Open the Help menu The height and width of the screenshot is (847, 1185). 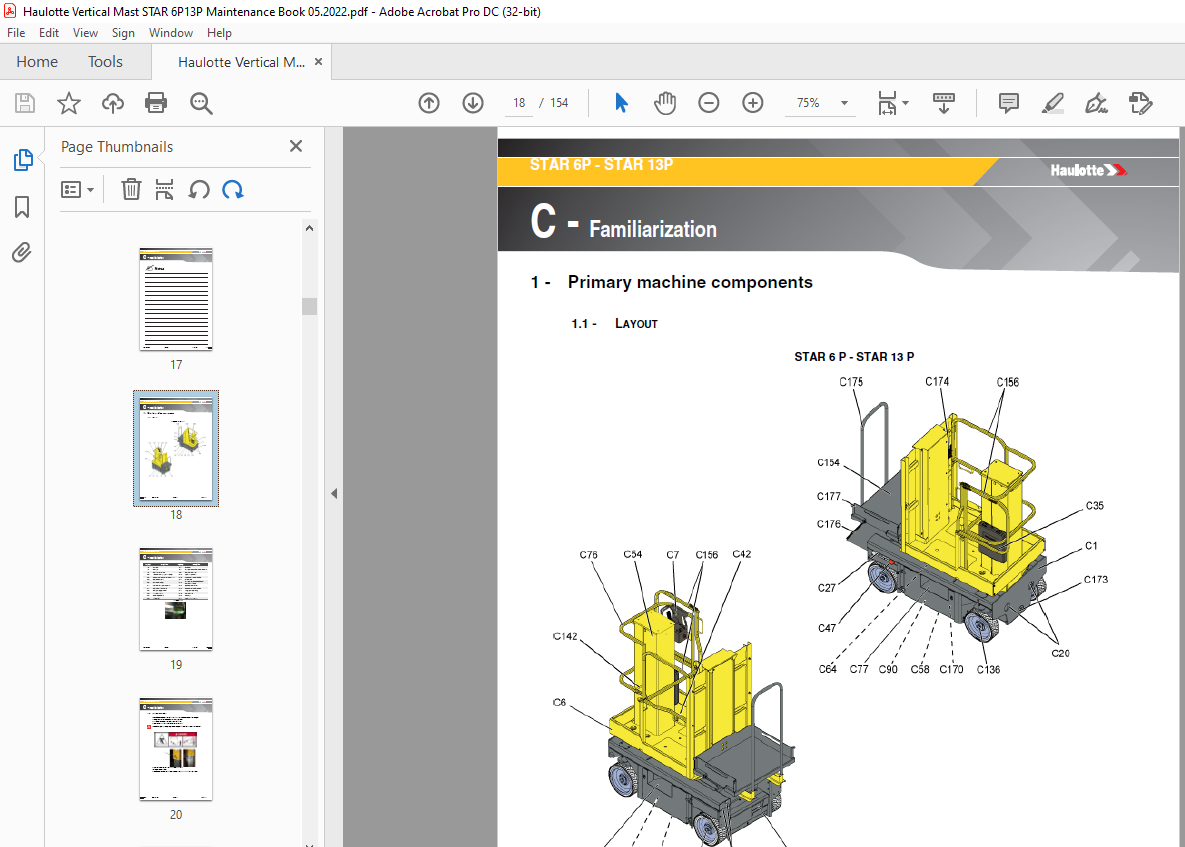coord(219,32)
